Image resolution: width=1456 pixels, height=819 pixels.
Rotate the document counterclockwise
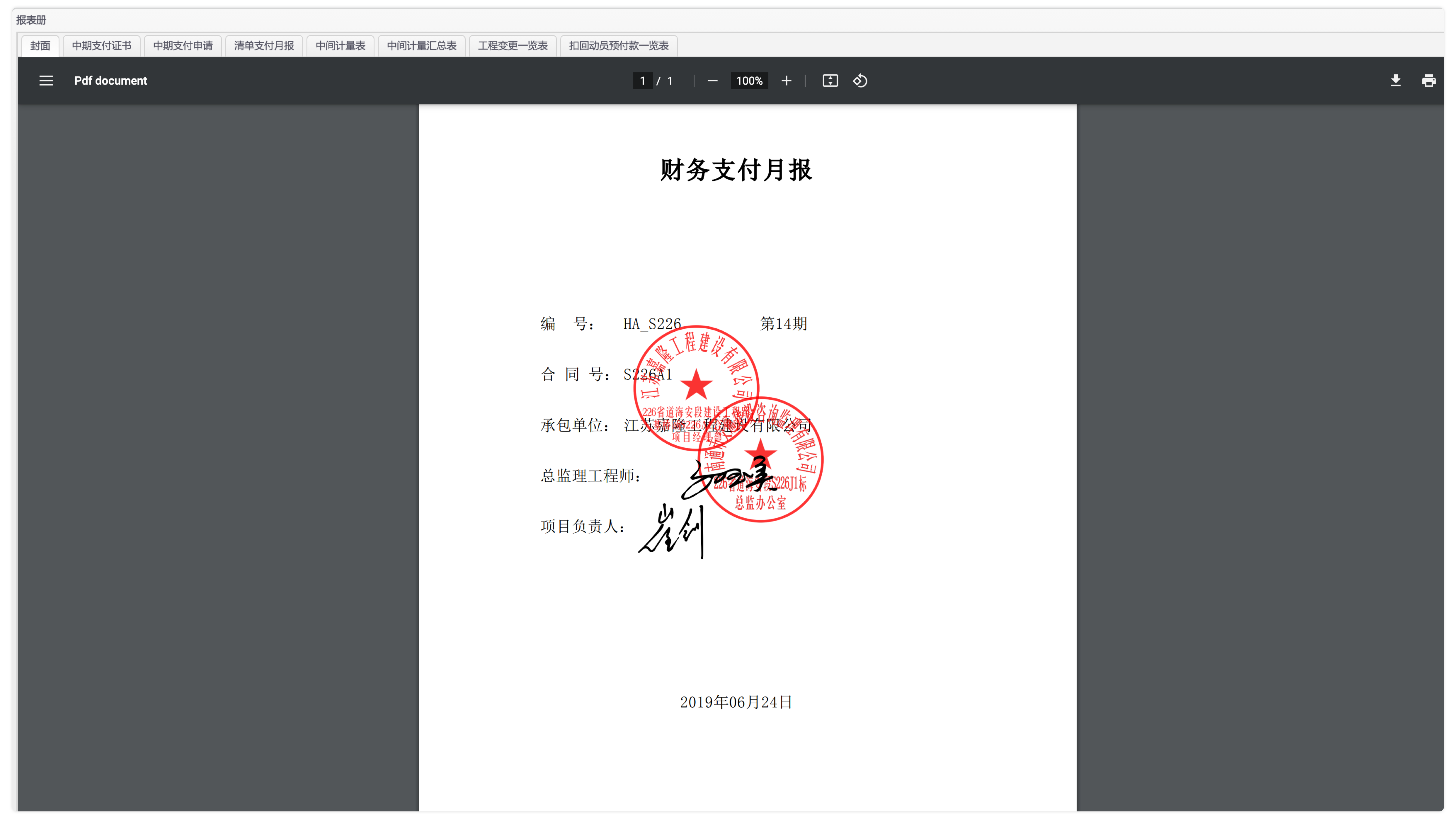[x=860, y=81]
